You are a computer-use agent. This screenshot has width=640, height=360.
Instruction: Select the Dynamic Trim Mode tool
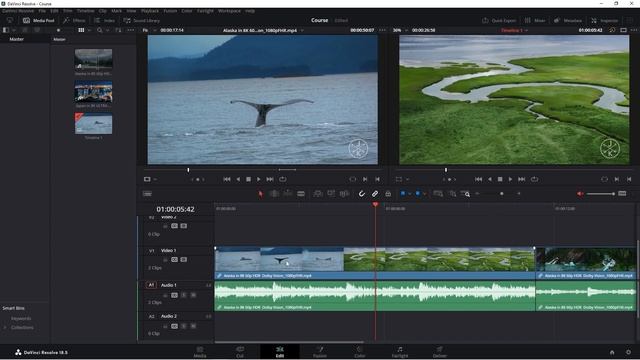pyautogui.click(x=287, y=194)
